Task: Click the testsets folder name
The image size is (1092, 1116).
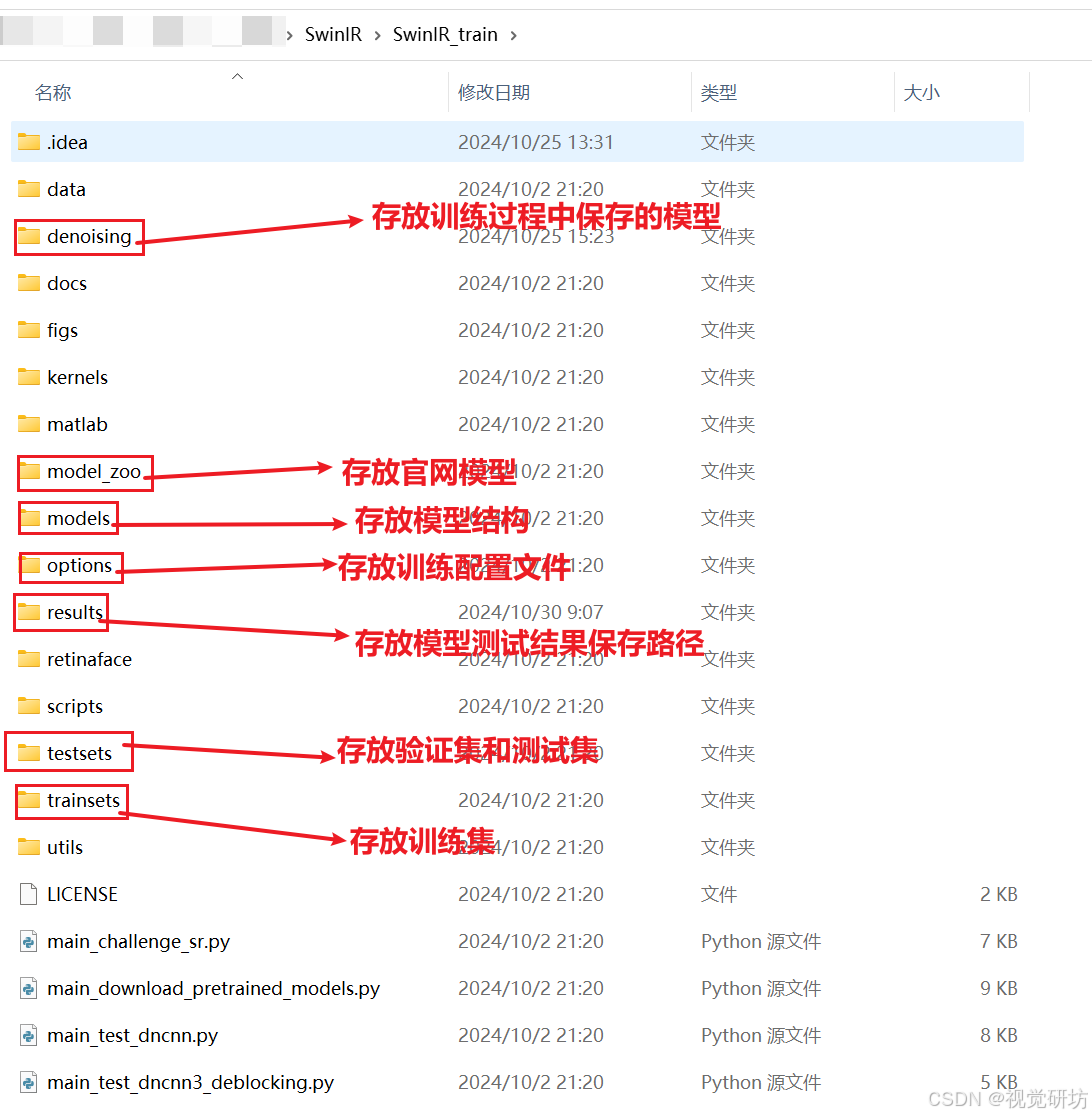Action: pyautogui.click(x=80, y=753)
